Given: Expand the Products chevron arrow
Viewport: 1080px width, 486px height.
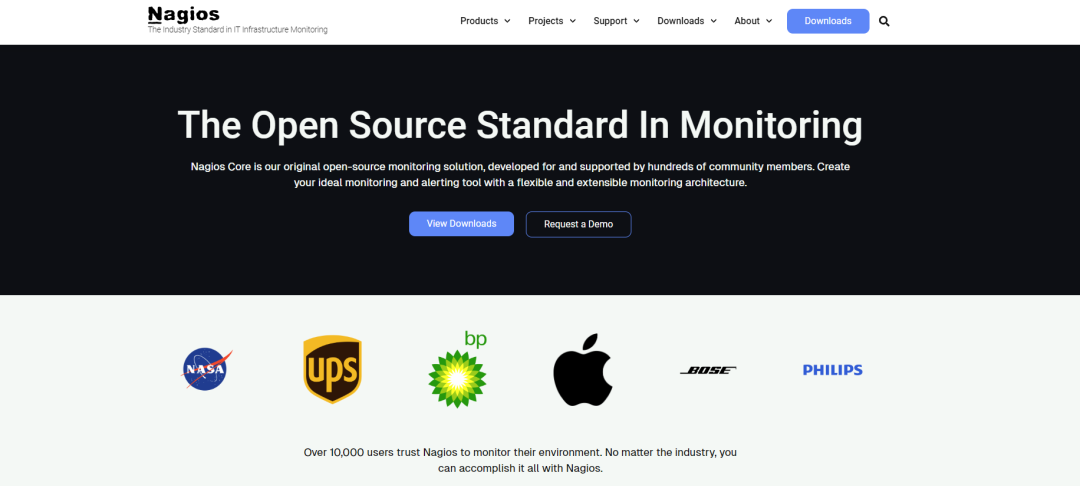Looking at the screenshot, I should tap(508, 21).
